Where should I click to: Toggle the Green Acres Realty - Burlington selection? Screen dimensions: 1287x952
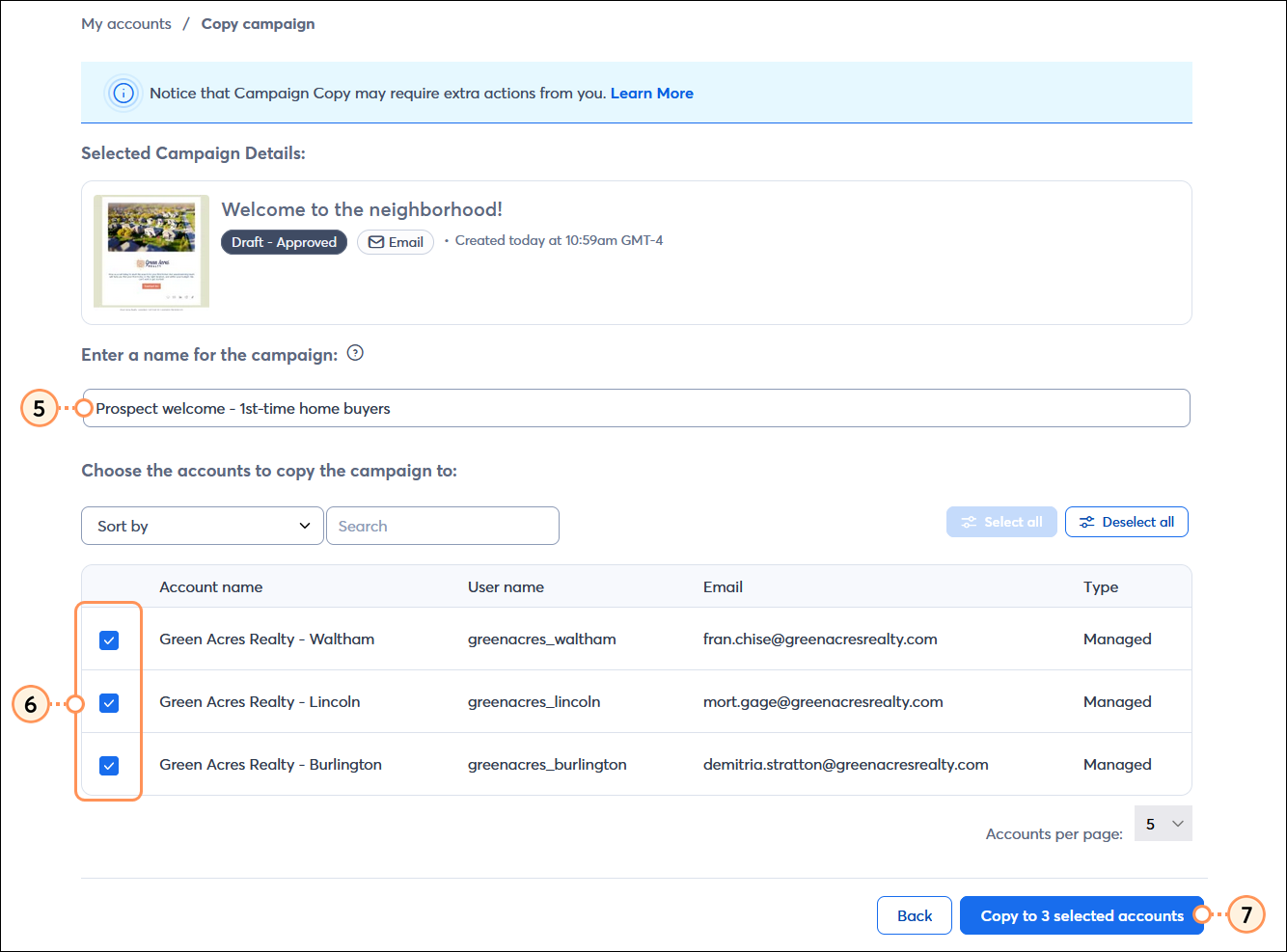click(x=109, y=764)
